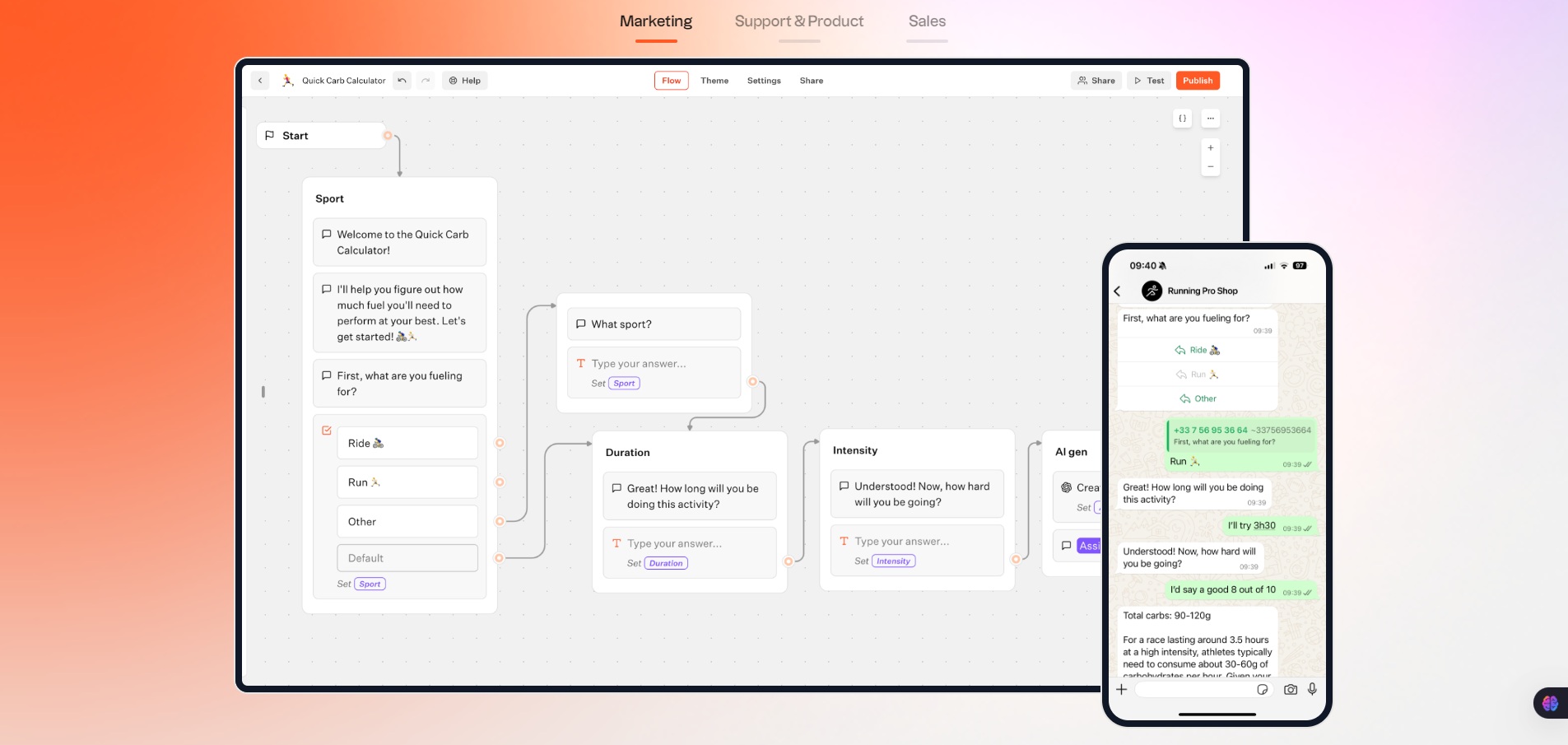Click the AI gen group title
1568x745 pixels.
click(x=1071, y=452)
